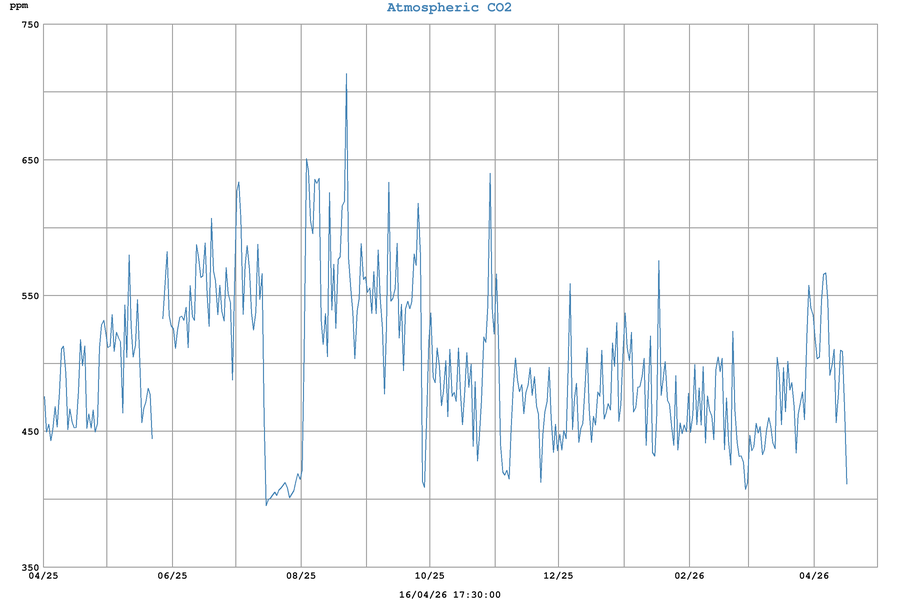900x600 pixels.
Task: Select the 10/25 x-axis date label
Action: [x=430, y=576]
